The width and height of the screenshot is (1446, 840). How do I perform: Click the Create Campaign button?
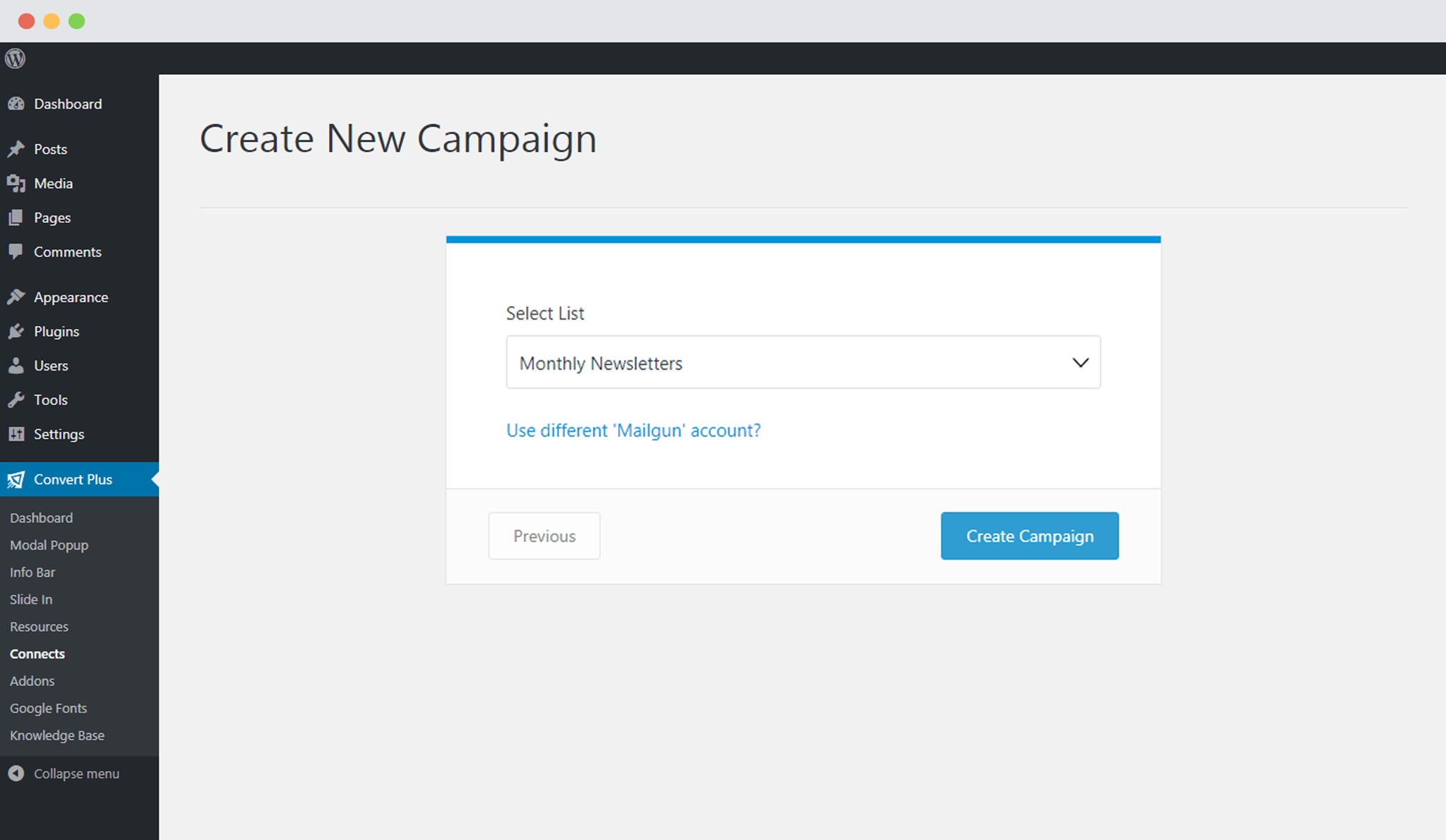[1029, 536]
